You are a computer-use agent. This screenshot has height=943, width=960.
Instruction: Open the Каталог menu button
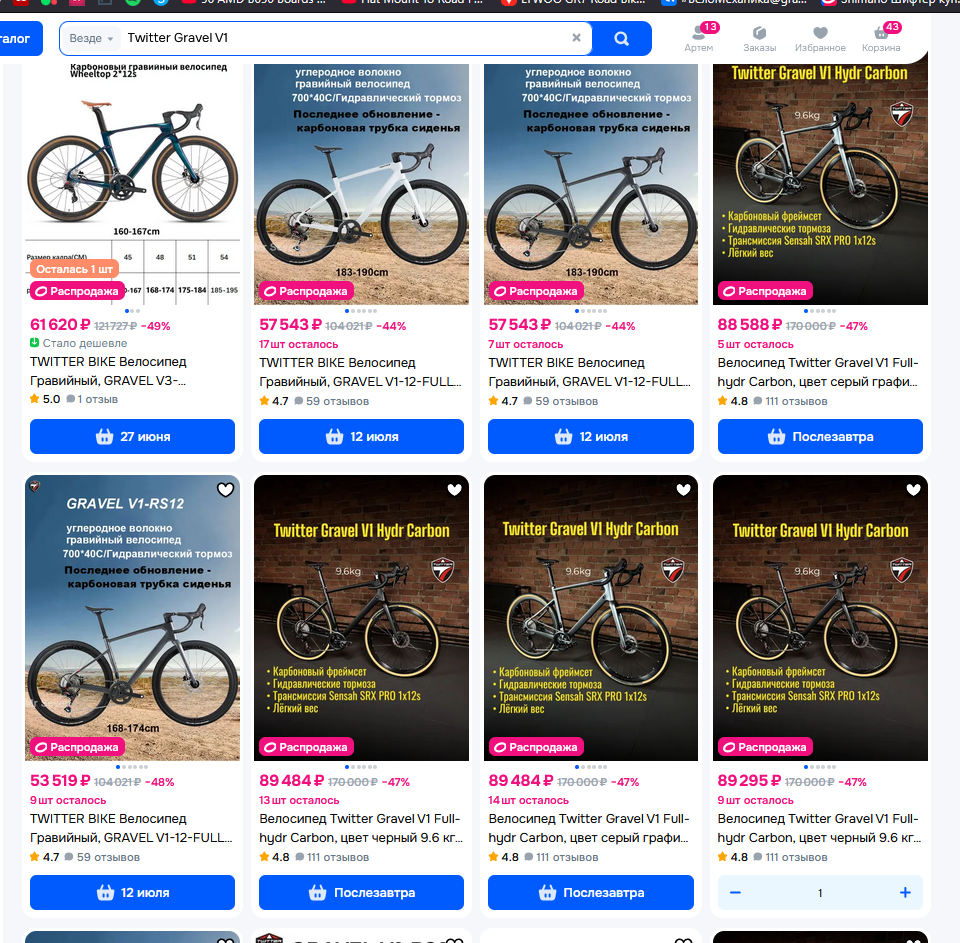(x=17, y=39)
